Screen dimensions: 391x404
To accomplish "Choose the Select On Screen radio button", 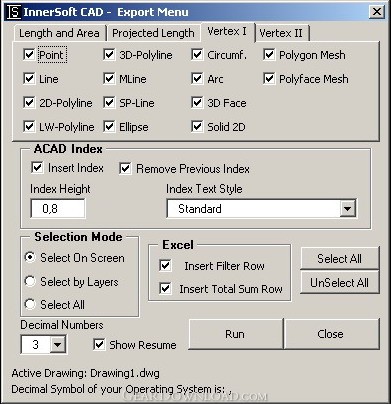I will click(30, 257).
